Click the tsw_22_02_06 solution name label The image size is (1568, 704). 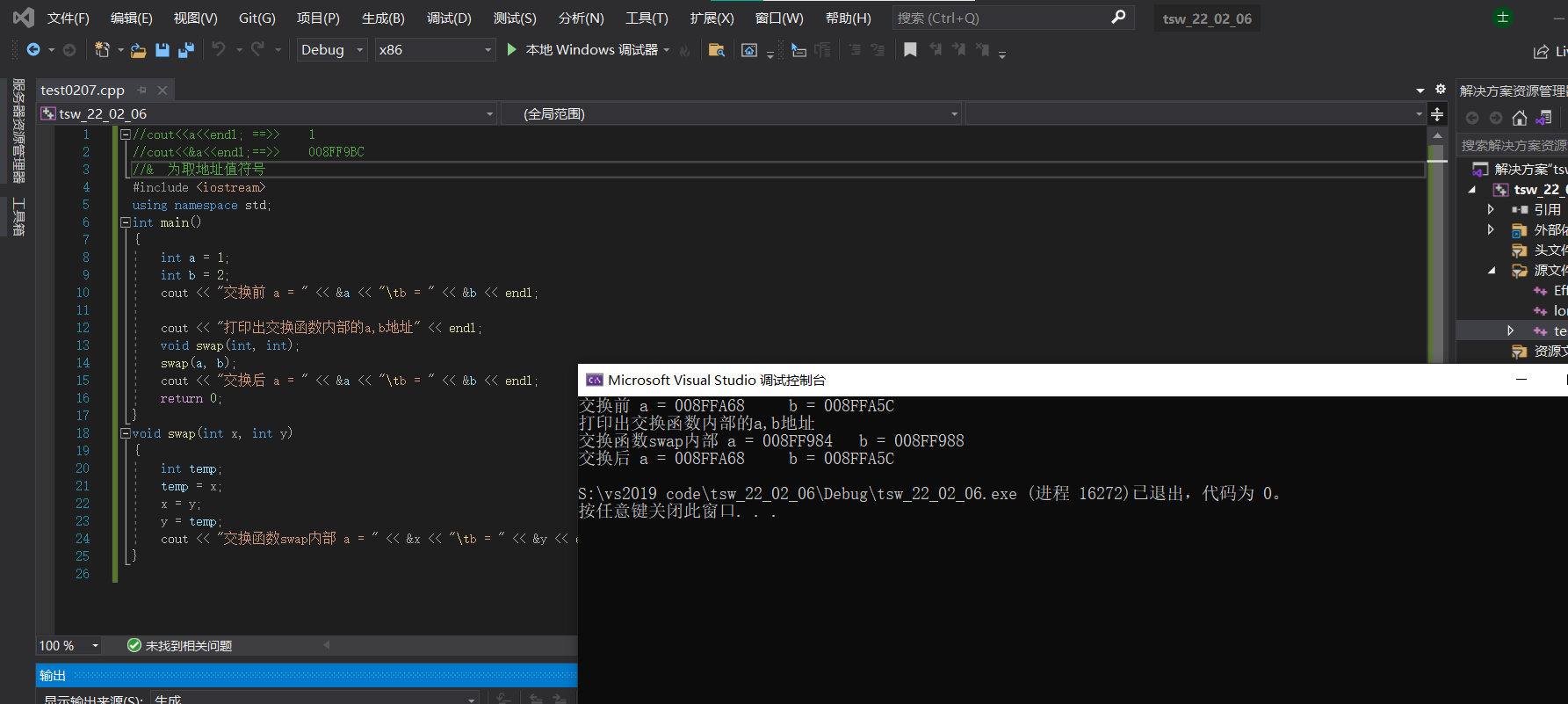1207,18
